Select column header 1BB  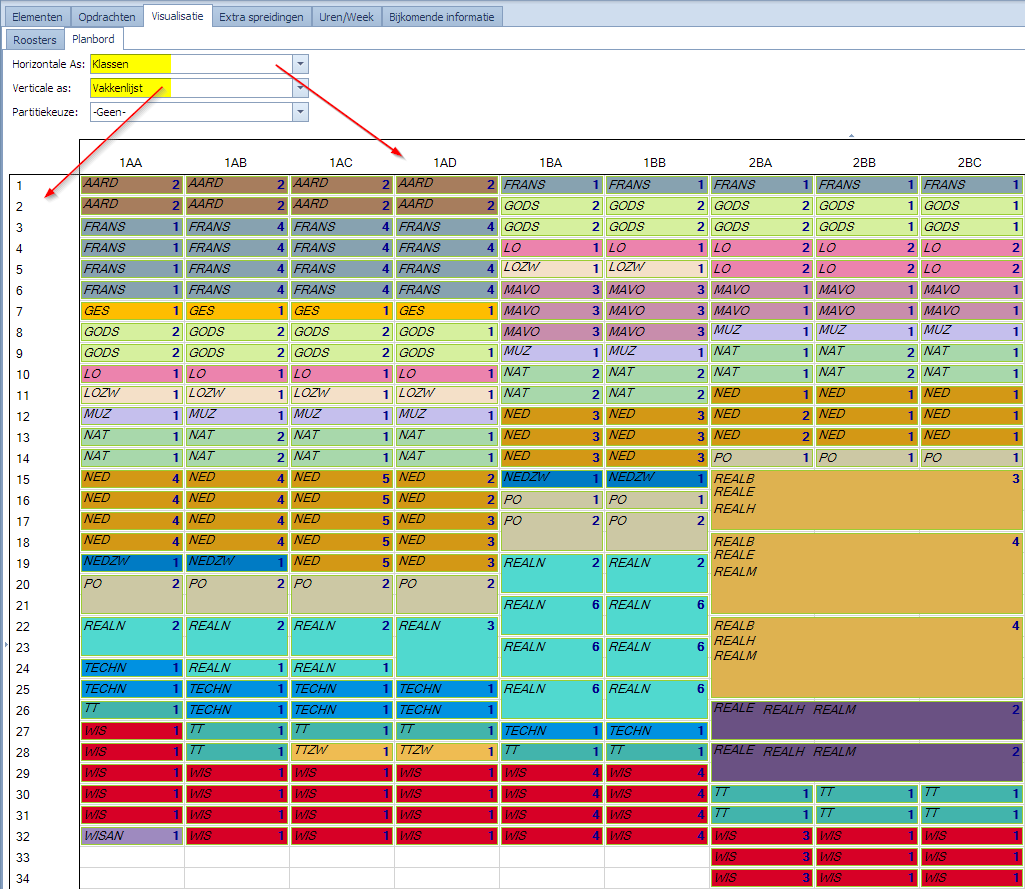(654, 163)
